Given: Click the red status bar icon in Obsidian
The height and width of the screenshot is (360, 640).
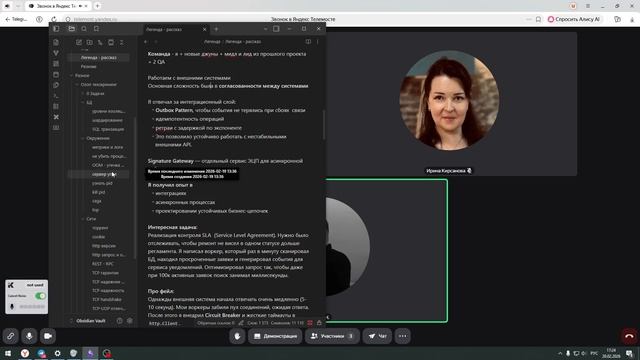Looking at the screenshot, I should (x=310, y=323).
